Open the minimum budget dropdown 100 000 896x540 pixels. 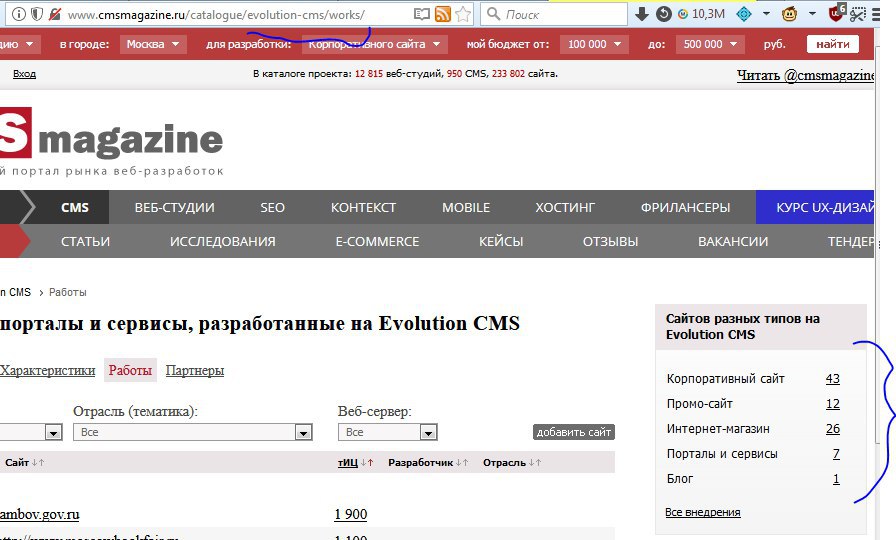(594, 44)
